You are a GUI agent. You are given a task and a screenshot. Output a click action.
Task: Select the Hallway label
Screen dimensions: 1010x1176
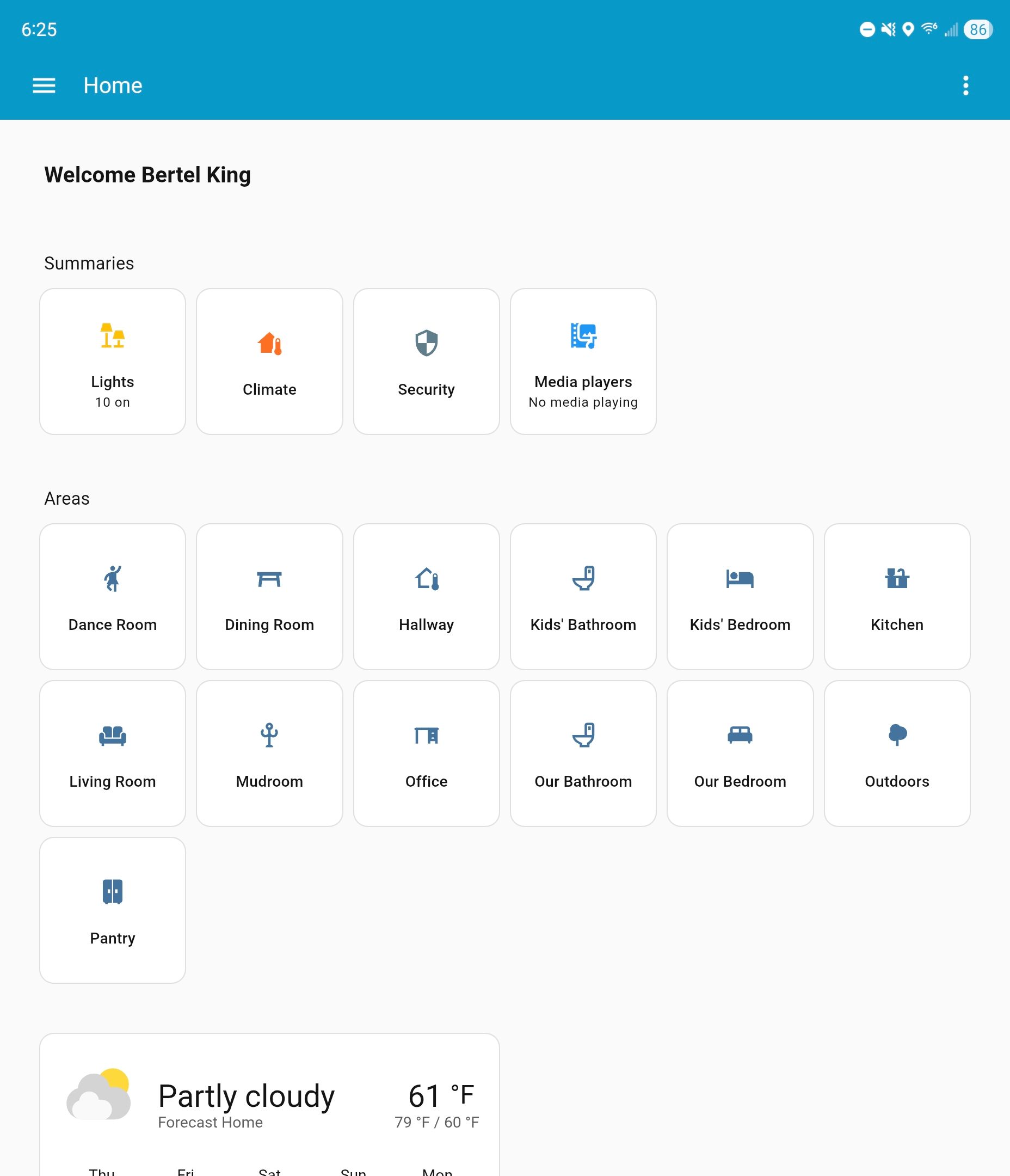click(x=426, y=625)
